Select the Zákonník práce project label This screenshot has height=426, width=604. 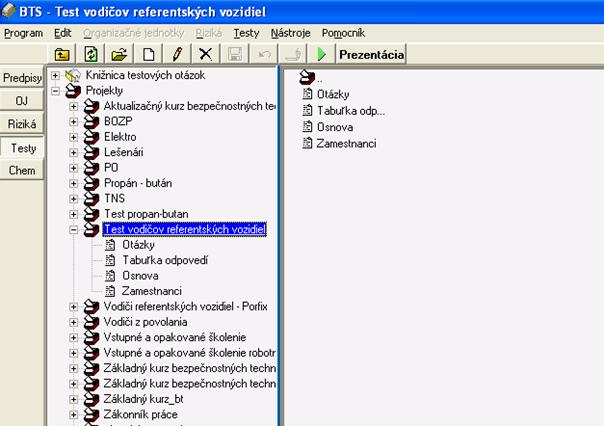point(141,414)
